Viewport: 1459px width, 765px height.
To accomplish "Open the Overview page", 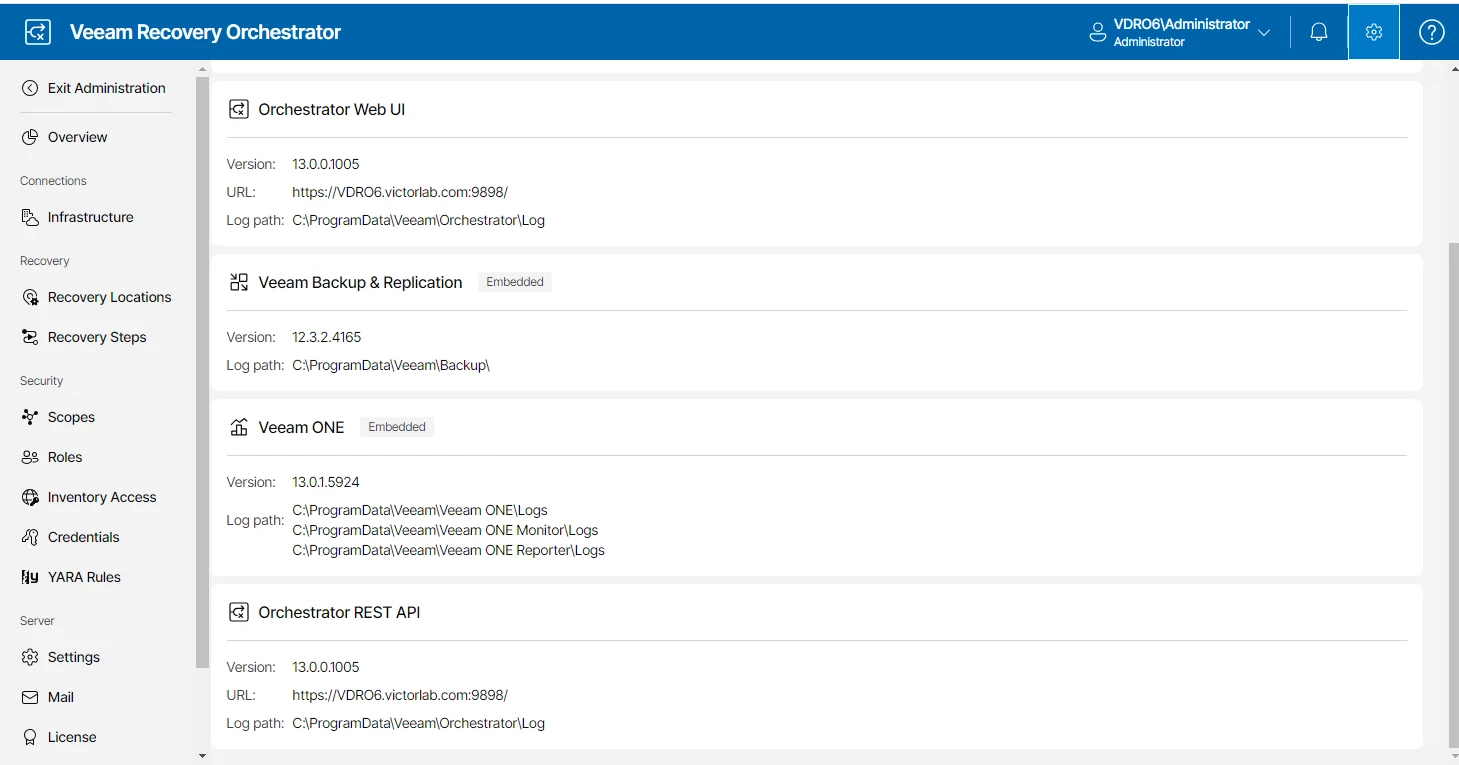I will [77, 137].
